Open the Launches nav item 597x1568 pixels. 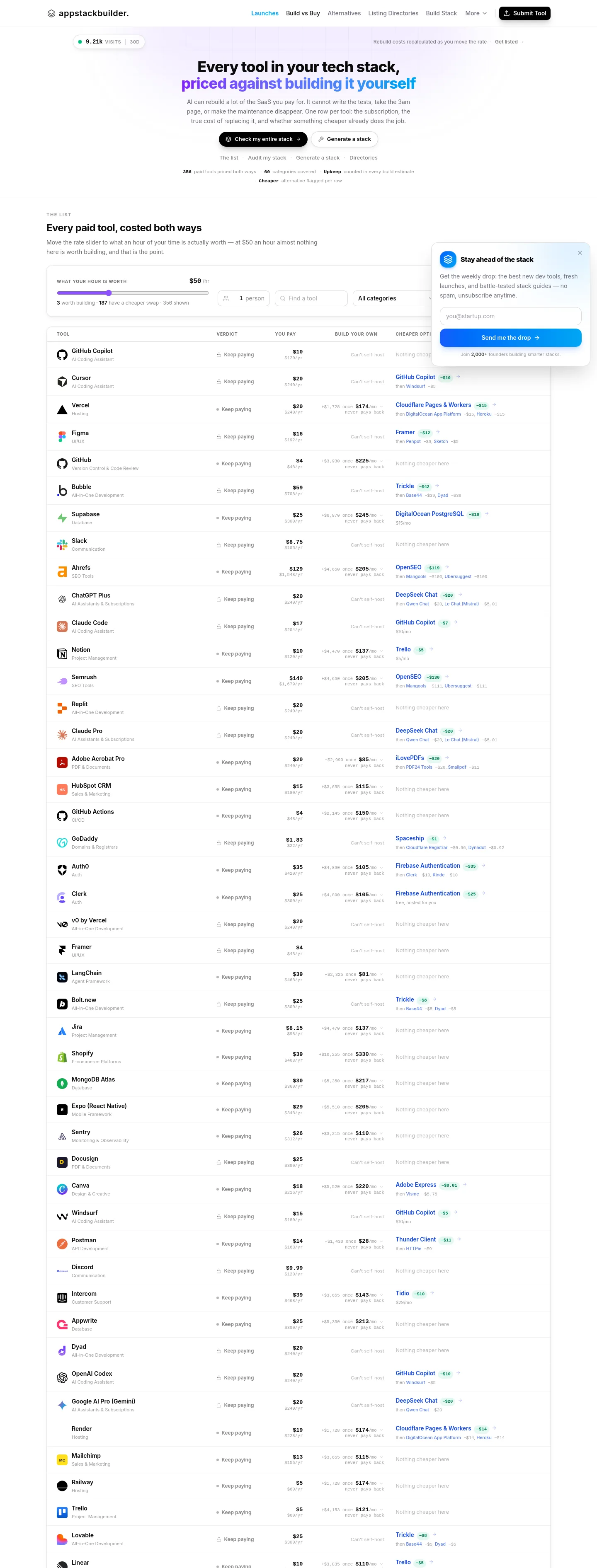click(x=265, y=13)
